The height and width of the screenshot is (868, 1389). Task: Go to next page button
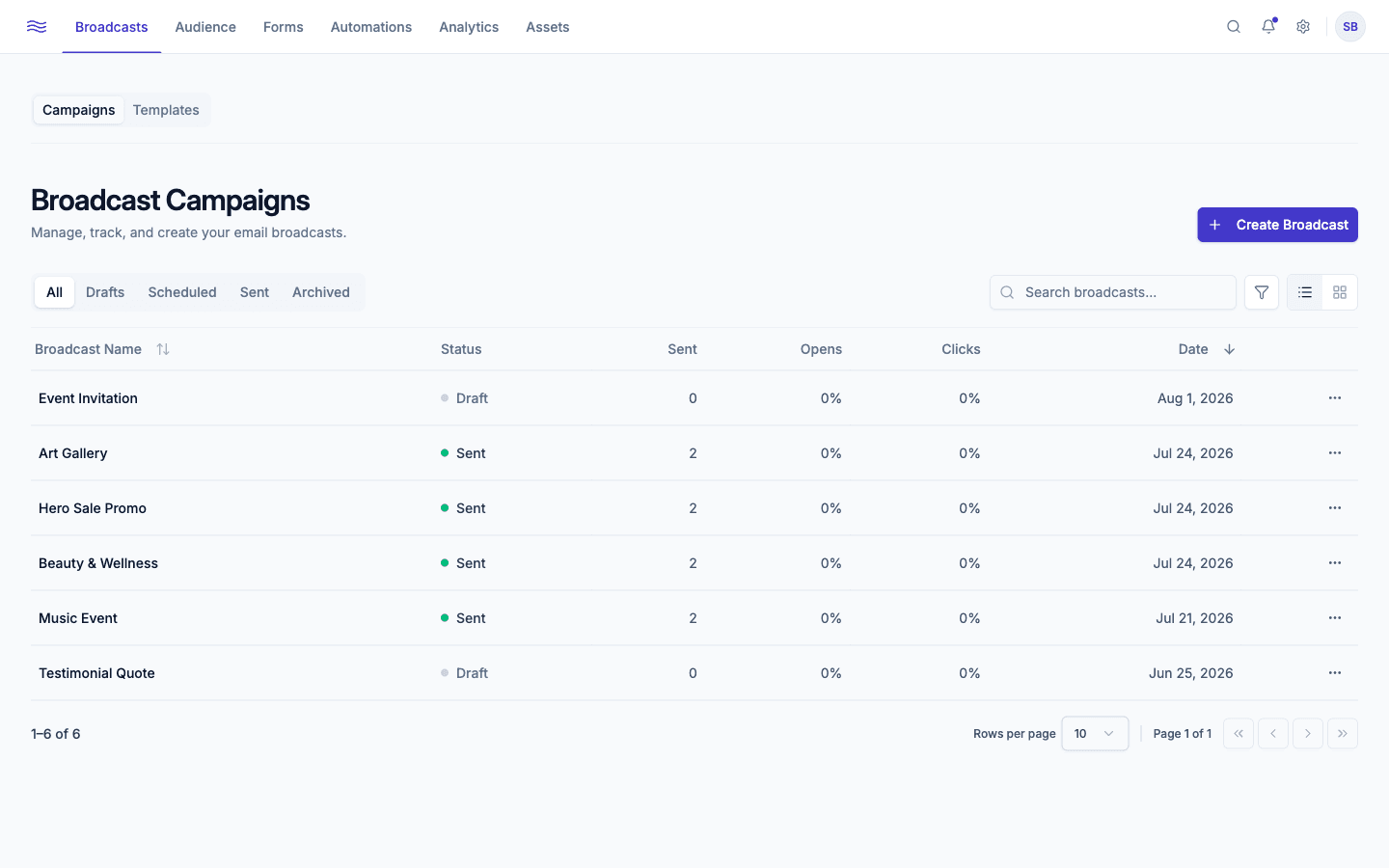[1308, 734]
